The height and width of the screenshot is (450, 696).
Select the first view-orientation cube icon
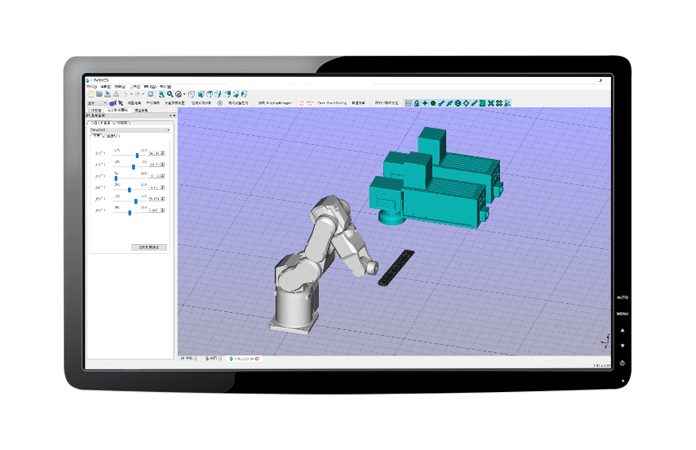click(x=201, y=94)
